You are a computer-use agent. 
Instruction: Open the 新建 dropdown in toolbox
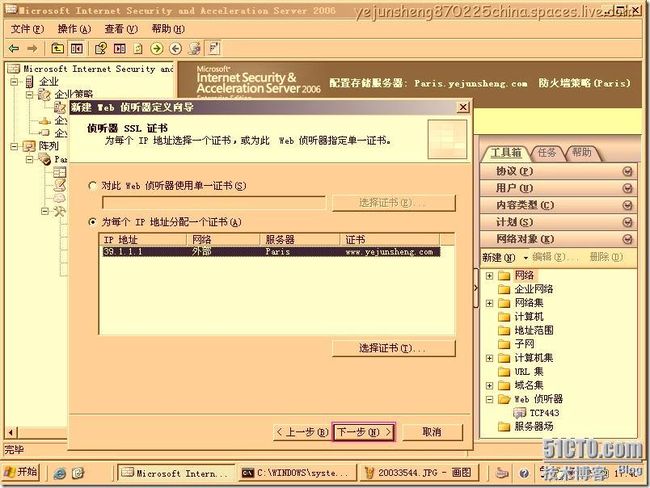click(x=505, y=257)
